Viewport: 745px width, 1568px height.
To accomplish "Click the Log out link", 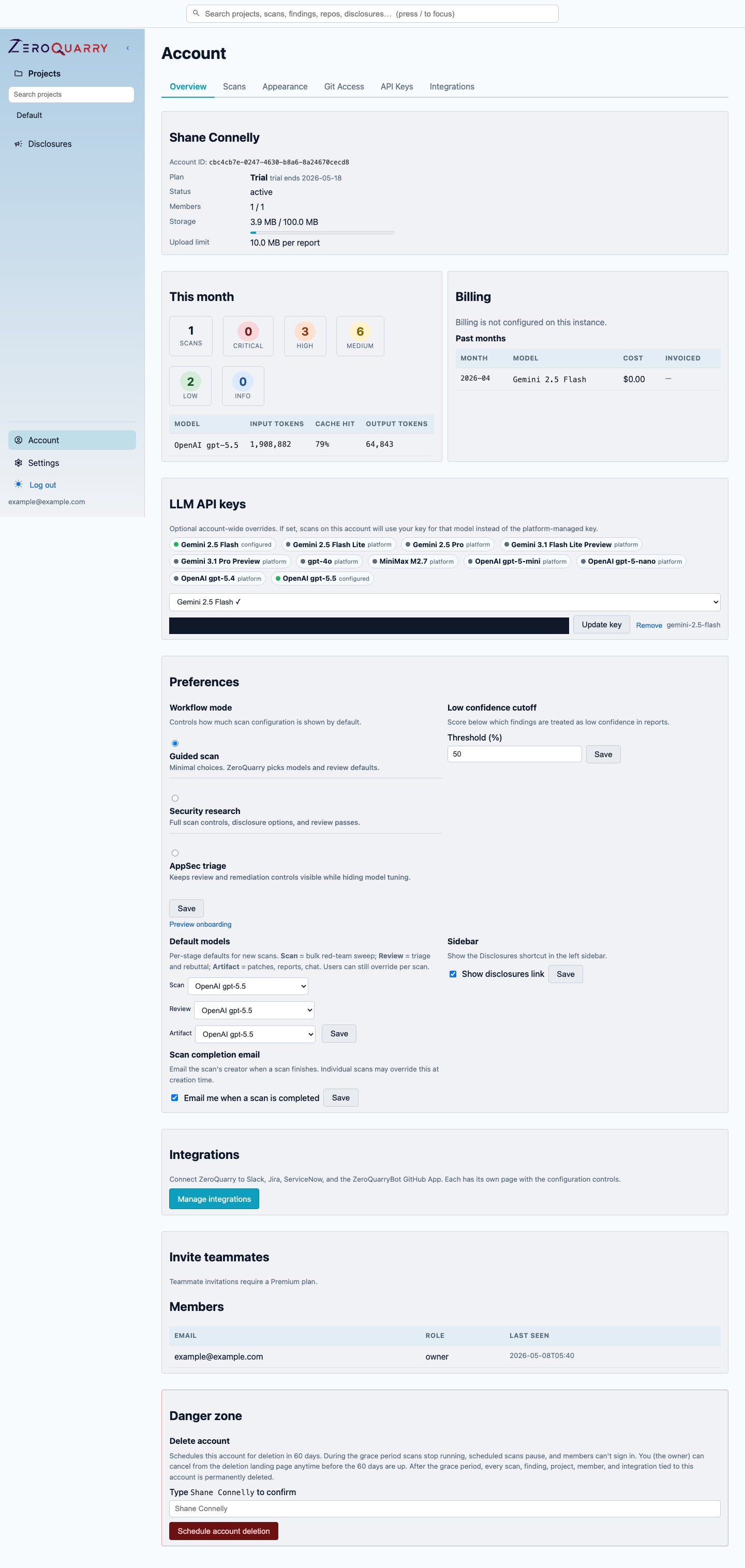I will (42, 485).
